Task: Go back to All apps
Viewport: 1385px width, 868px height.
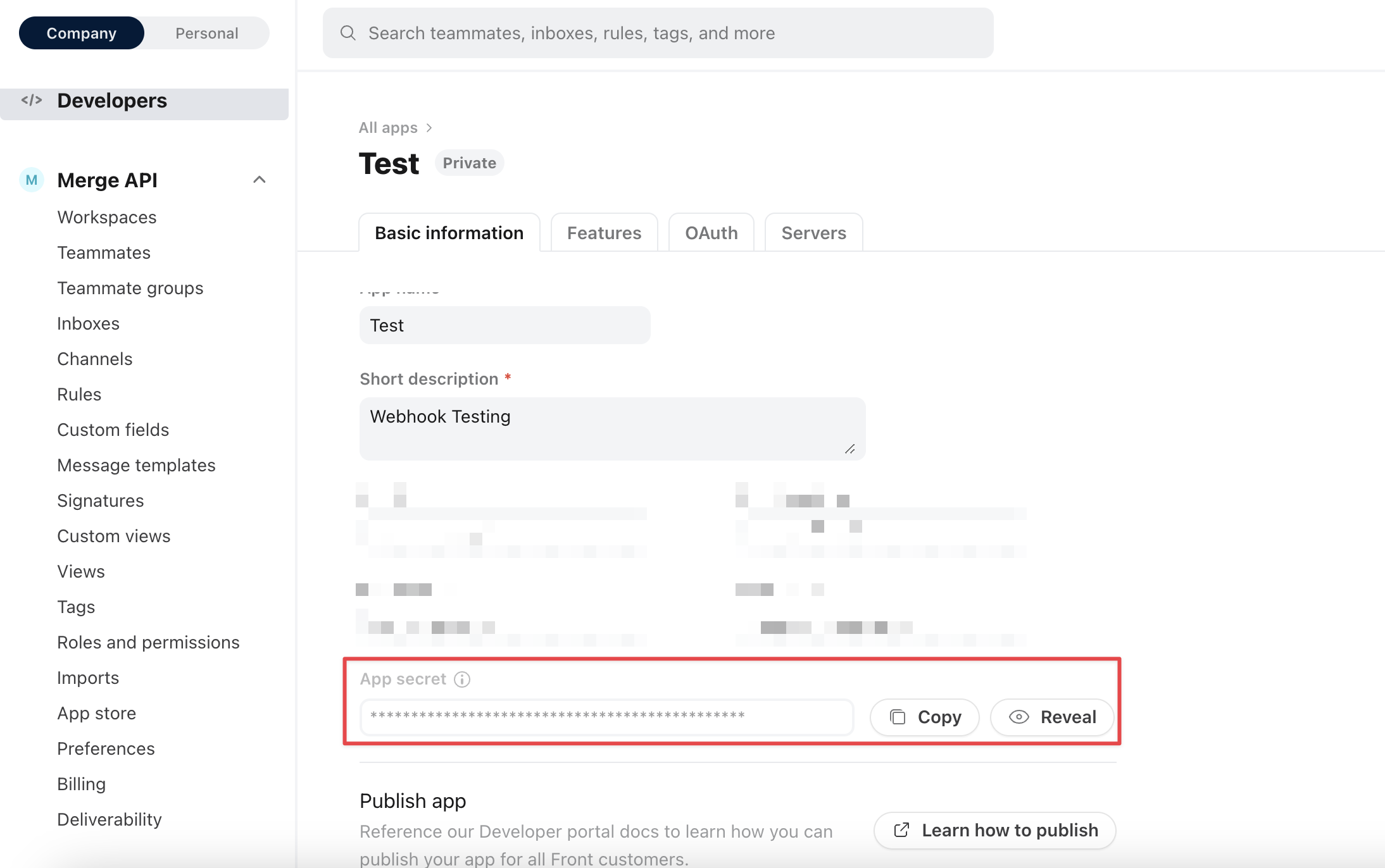Action: 387,128
